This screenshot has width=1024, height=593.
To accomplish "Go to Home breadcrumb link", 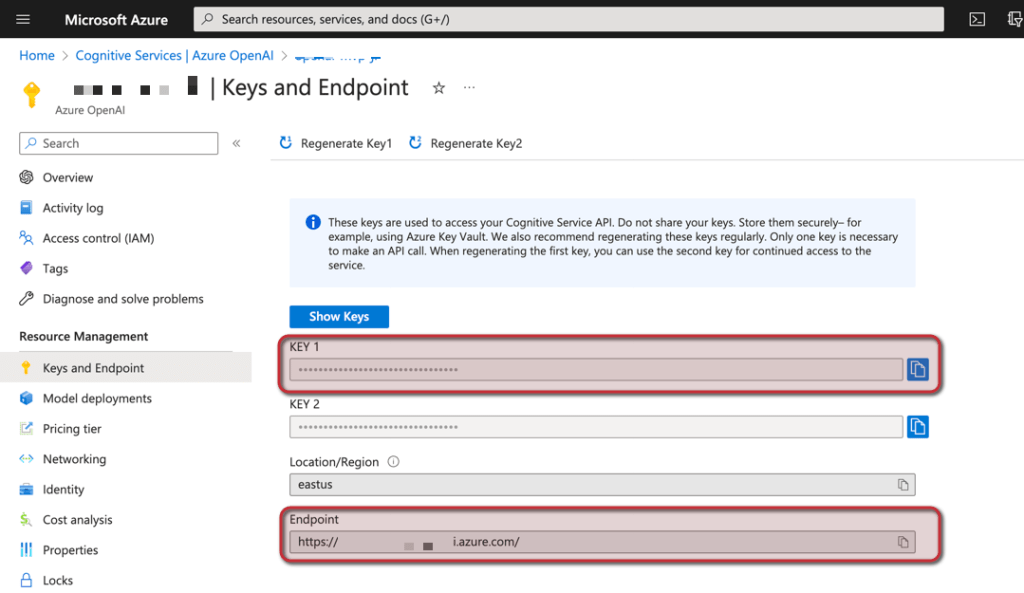I will 37,56.
